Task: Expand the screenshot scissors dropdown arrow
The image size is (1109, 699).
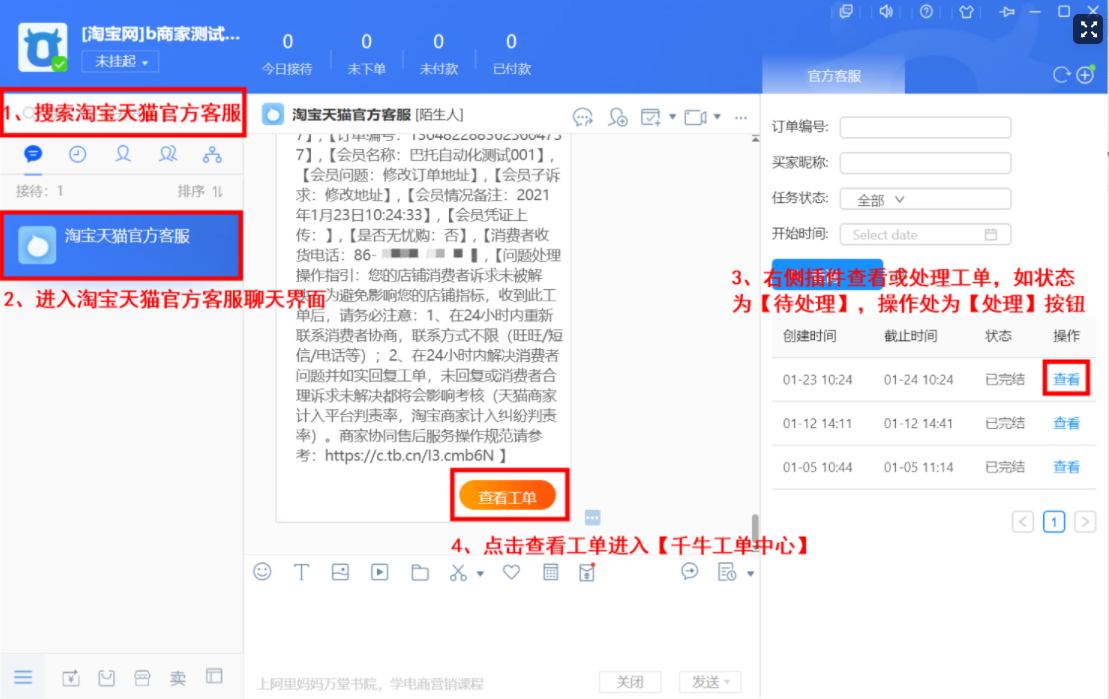Action: click(480, 573)
